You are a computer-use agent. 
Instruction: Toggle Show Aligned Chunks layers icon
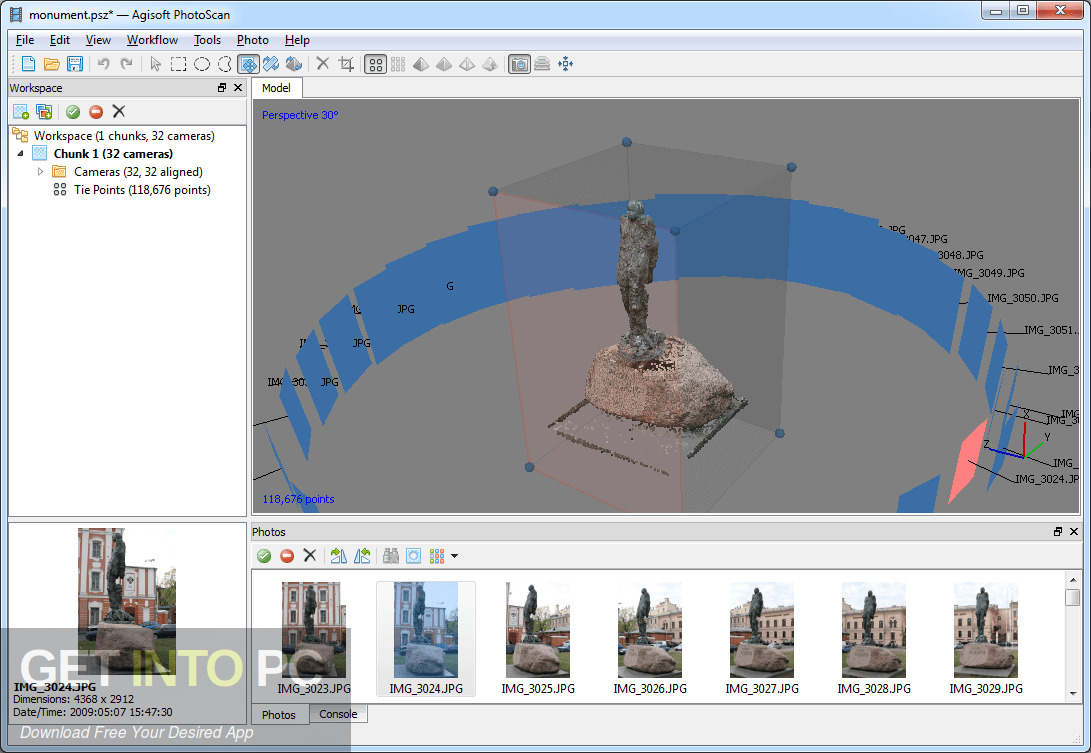click(x=542, y=65)
